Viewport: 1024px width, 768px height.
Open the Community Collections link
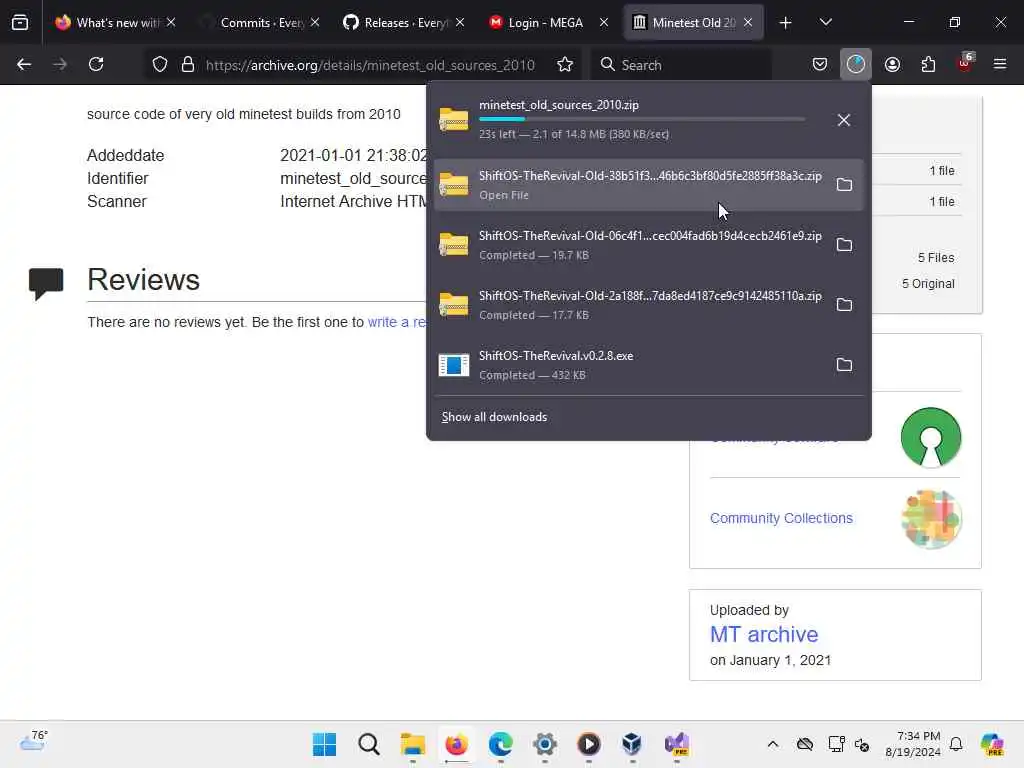pyautogui.click(x=781, y=518)
